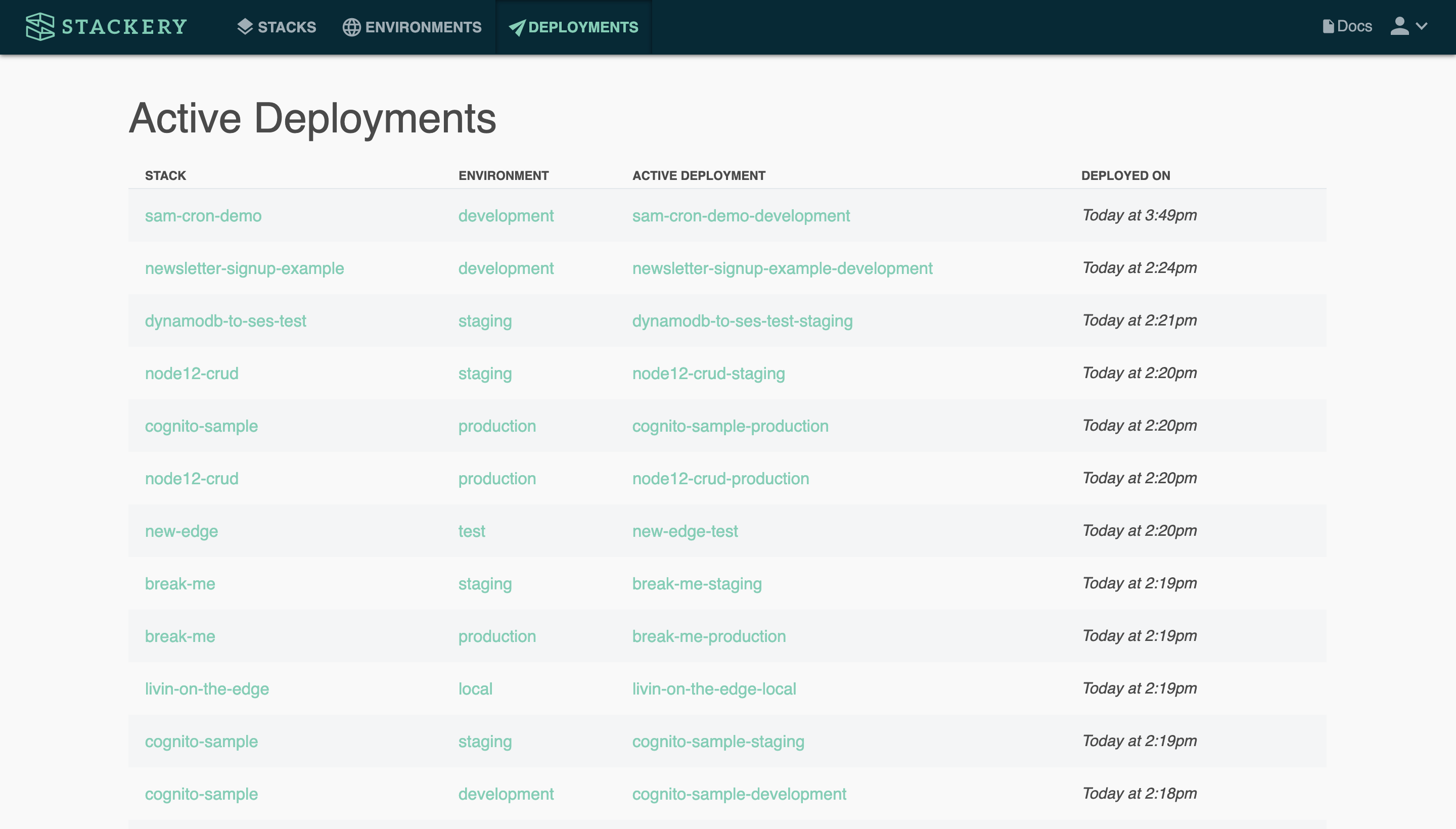This screenshot has height=829, width=1456.
Task: Open the Environments tab
Action: pyautogui.click(x=412, y=27)
